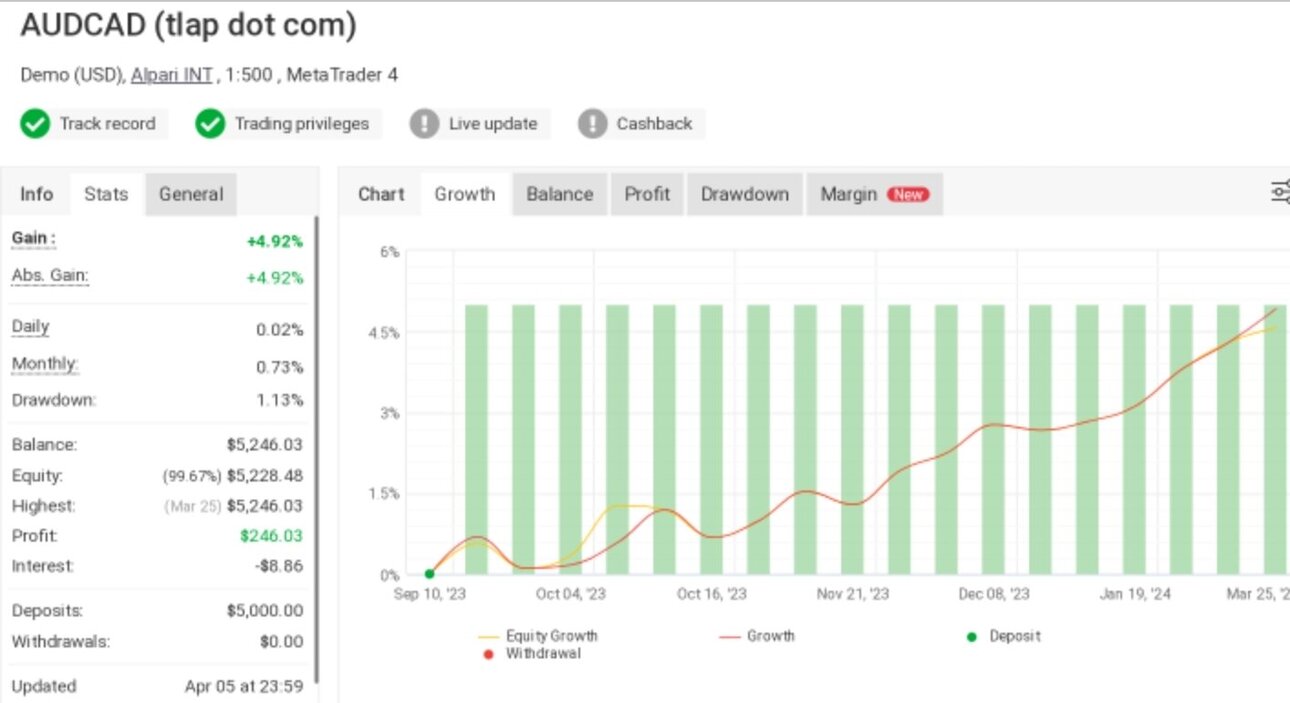Click the Equity value $5,228.48
This screenshot has height=703, width=1290.
(265, 476)
